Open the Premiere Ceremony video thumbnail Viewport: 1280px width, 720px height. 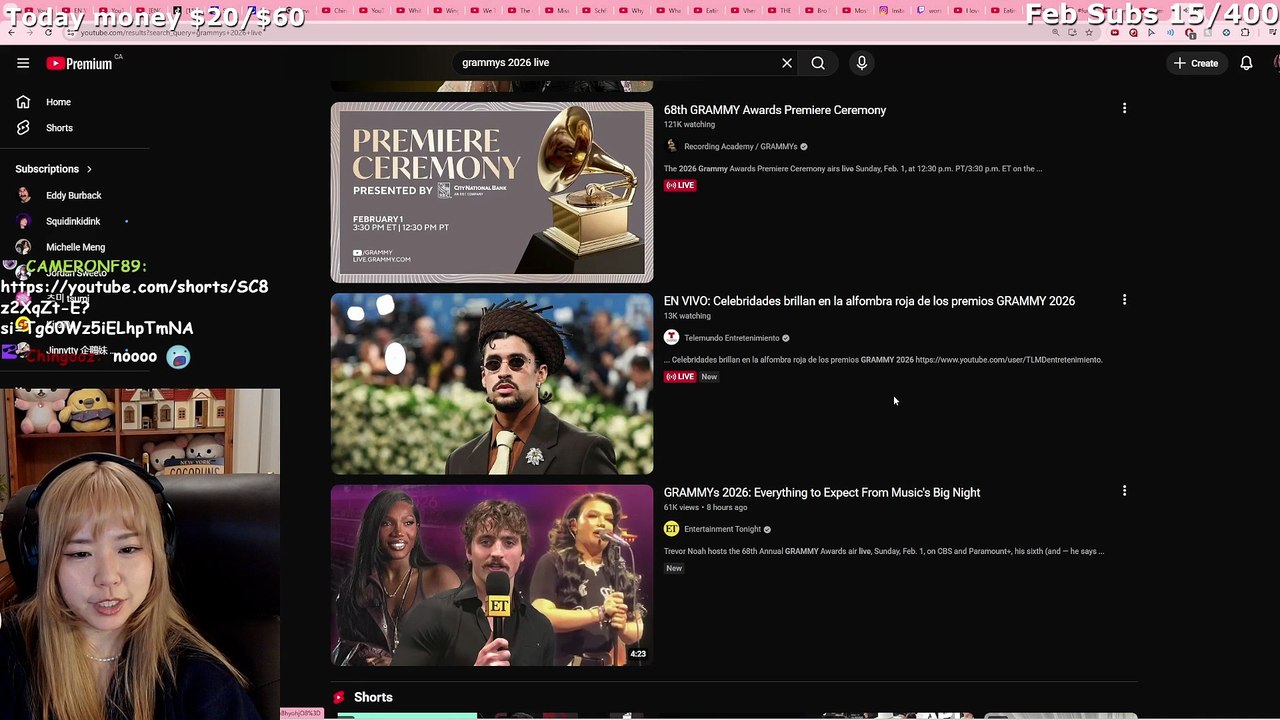492,192
